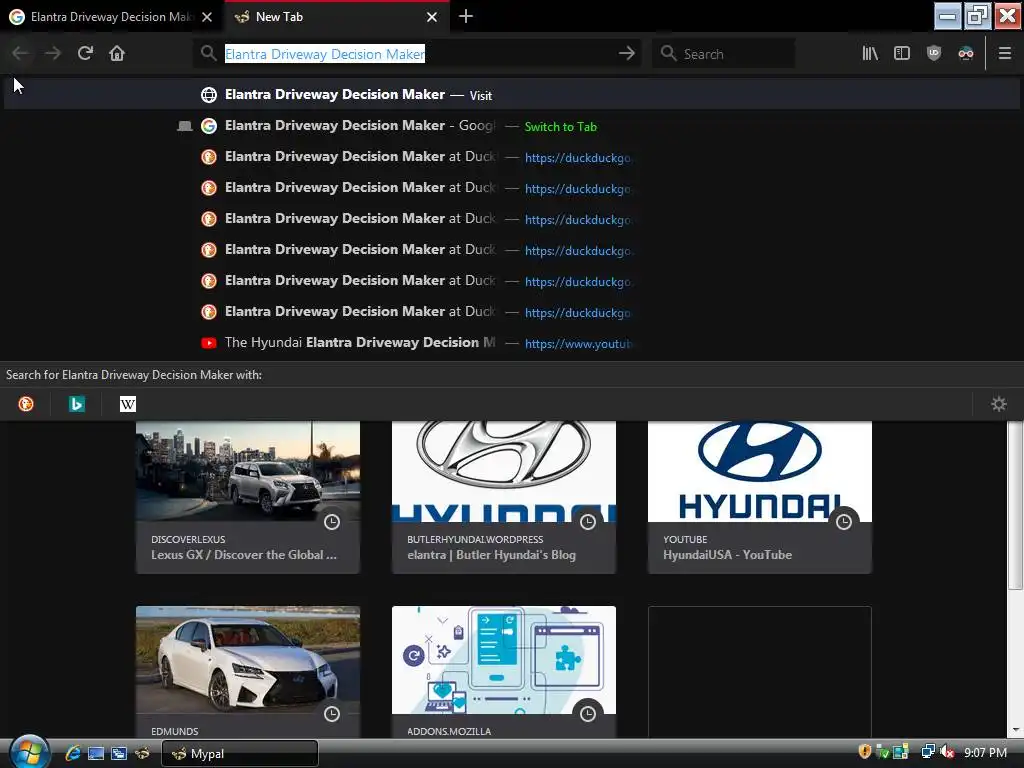Select the last DuckDuckGo suggestion row

tap(512, 312)
